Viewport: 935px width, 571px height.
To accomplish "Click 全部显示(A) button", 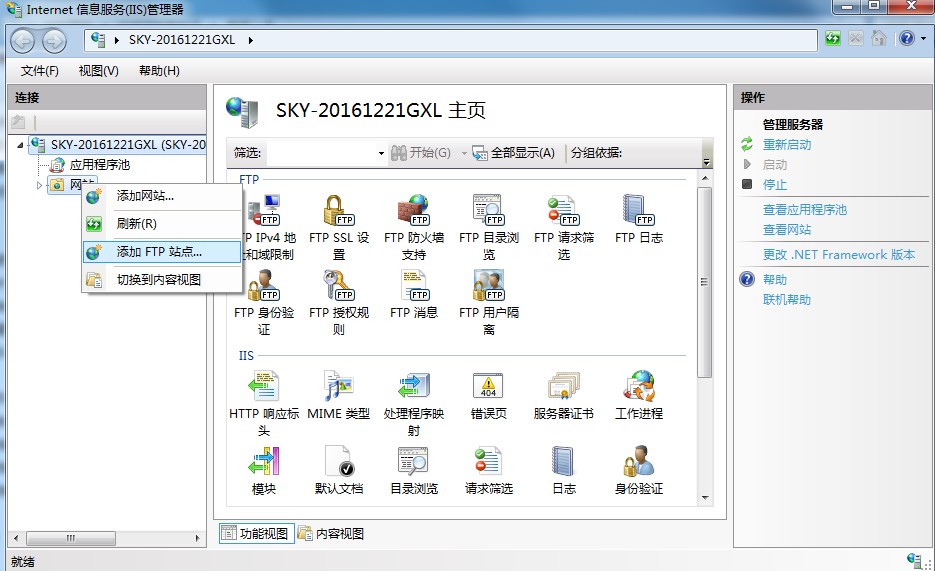I will point(513,153).
